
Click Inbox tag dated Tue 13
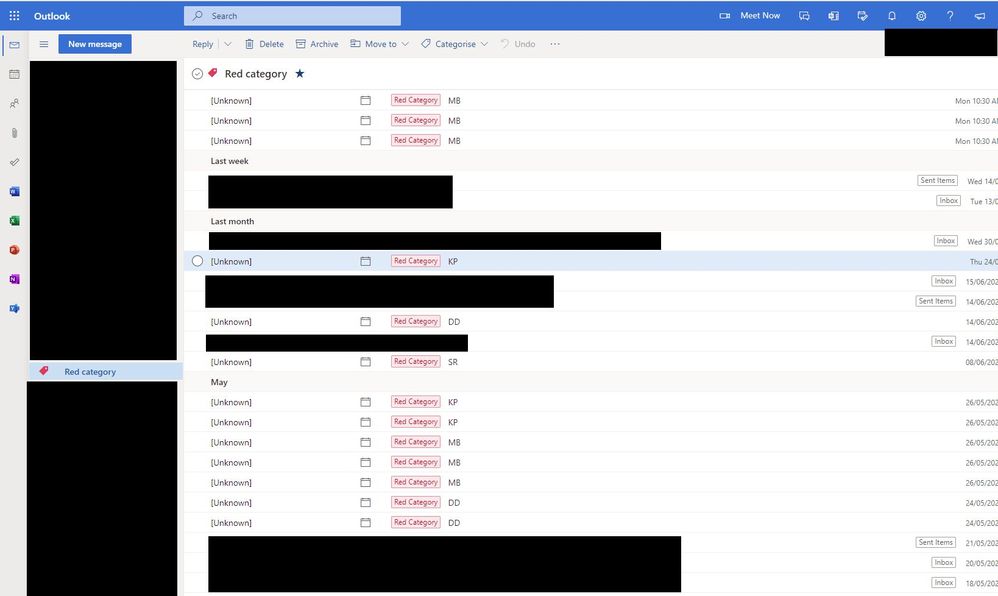[948, 201]
